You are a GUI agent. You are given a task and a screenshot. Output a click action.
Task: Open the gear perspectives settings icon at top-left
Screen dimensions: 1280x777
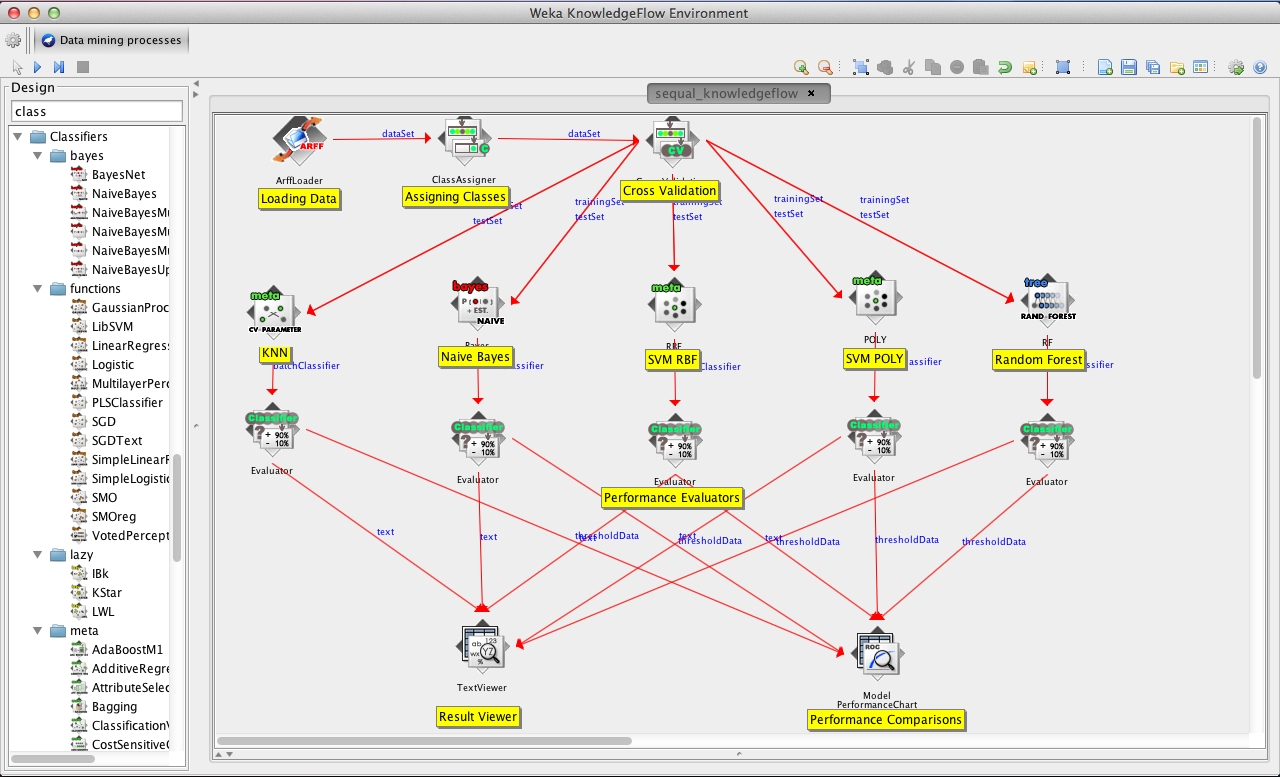[x=13, y=40]
